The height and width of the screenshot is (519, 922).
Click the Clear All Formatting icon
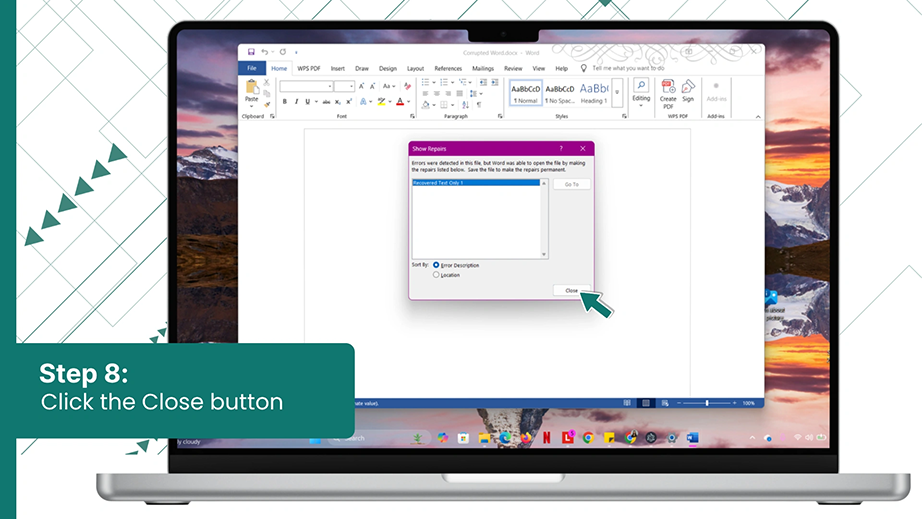407,86
